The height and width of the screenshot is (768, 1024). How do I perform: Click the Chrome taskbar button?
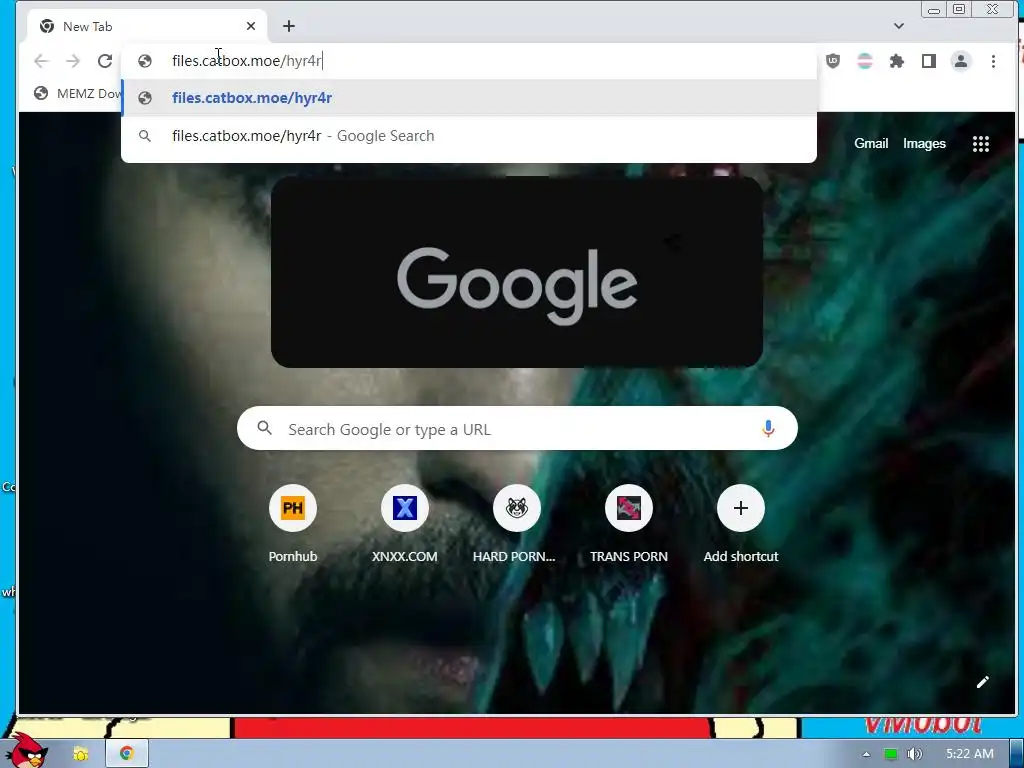point(127,754)
